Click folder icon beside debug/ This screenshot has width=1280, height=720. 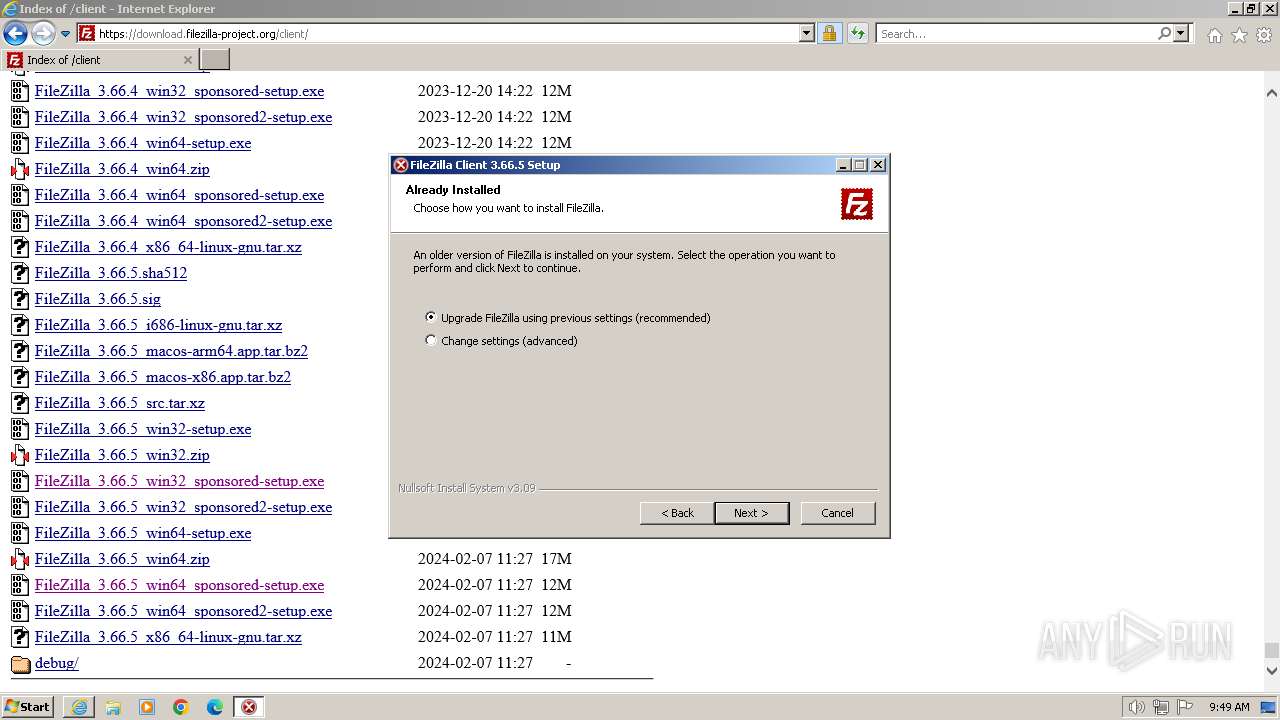(x=20, y=664)
